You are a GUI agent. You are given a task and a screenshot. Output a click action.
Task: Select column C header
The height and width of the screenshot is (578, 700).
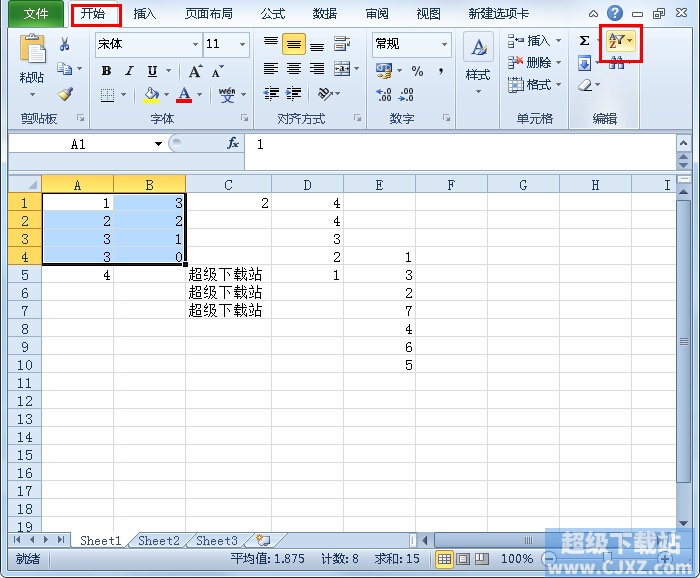(x=228, y=185)
